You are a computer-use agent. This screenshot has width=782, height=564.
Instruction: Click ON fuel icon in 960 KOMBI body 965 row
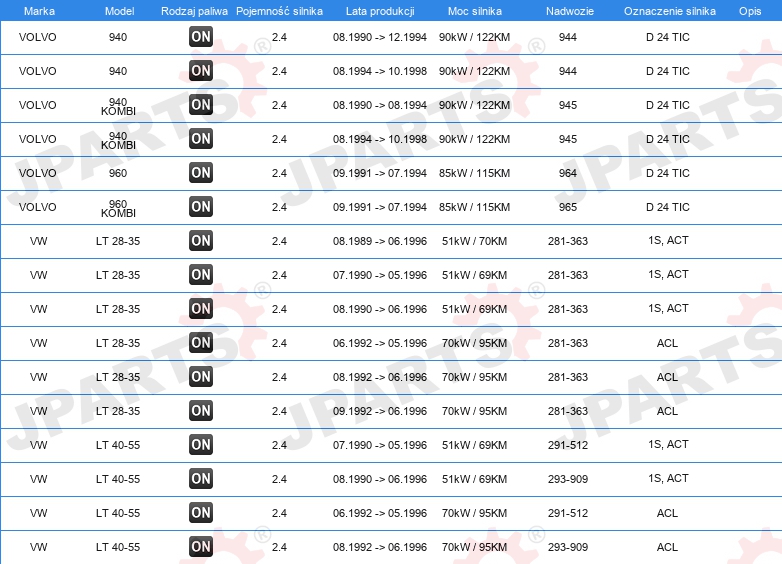(x=201, y=206)
